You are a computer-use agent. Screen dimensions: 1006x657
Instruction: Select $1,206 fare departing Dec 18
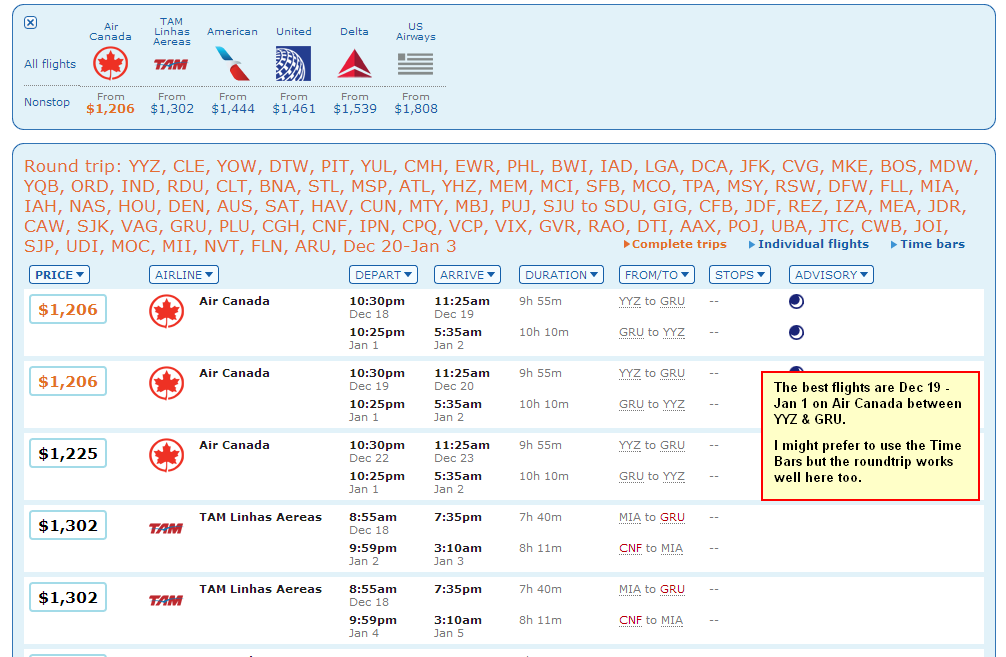pos(68,309)
